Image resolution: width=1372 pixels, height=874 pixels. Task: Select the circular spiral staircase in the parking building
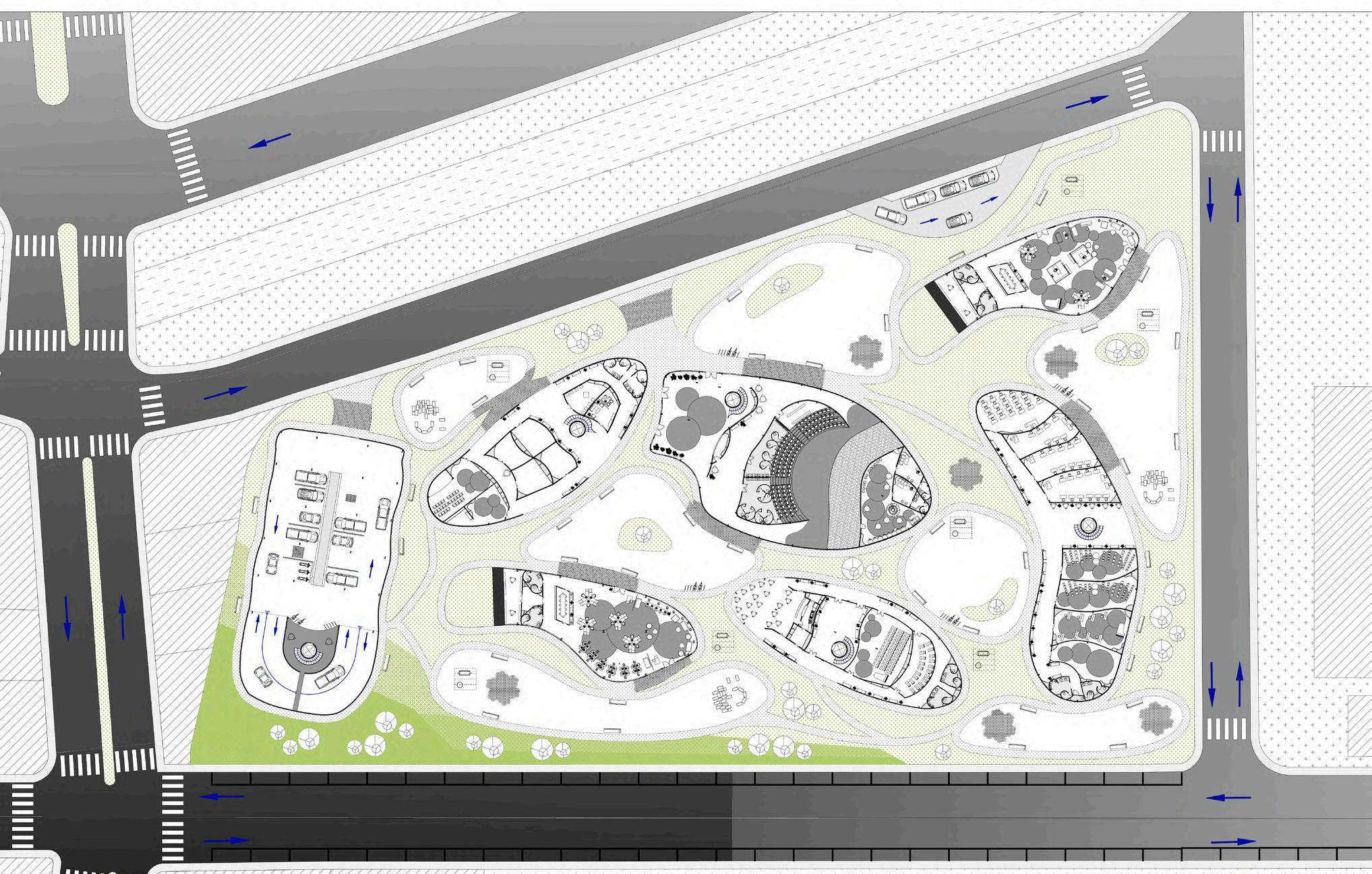[308, 651]
